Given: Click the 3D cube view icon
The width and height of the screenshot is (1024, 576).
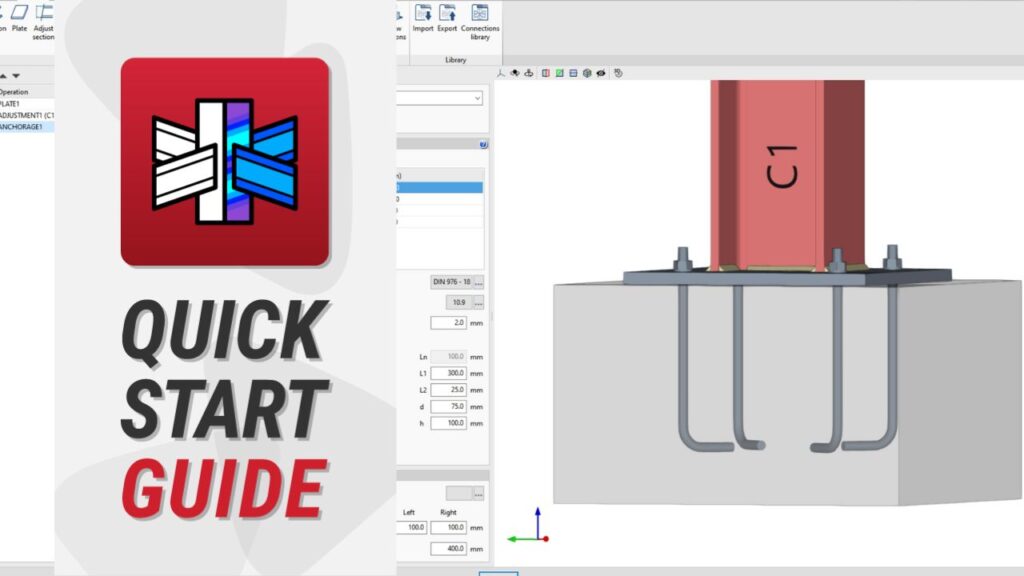Looking at the screenshot, I should click(587, 73).
